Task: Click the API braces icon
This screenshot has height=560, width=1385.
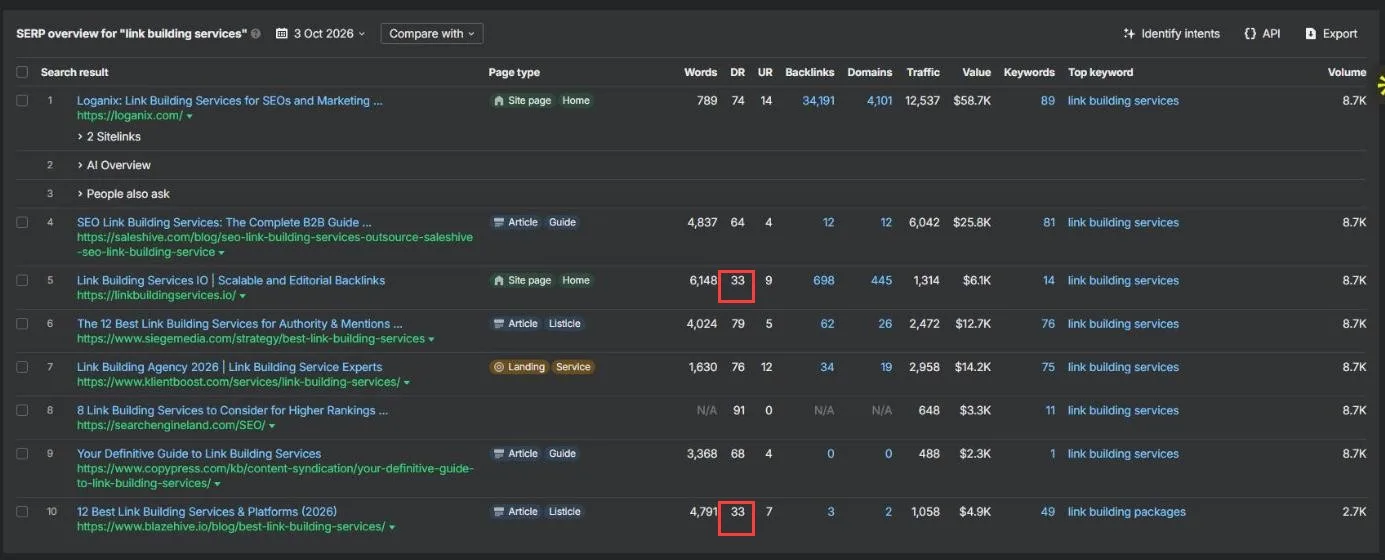Action: point(1250,34)
